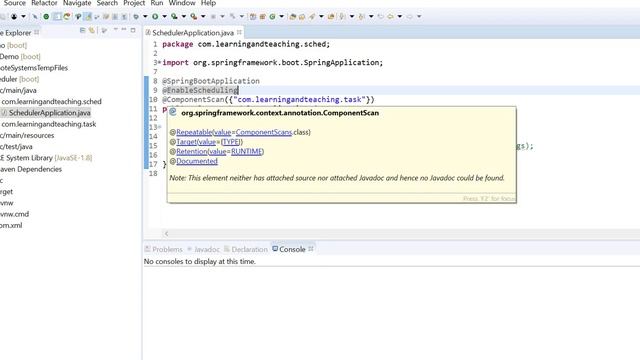This screenshot has height=360, width=640.
Task: Close the Console view tab
Action: 311,249
